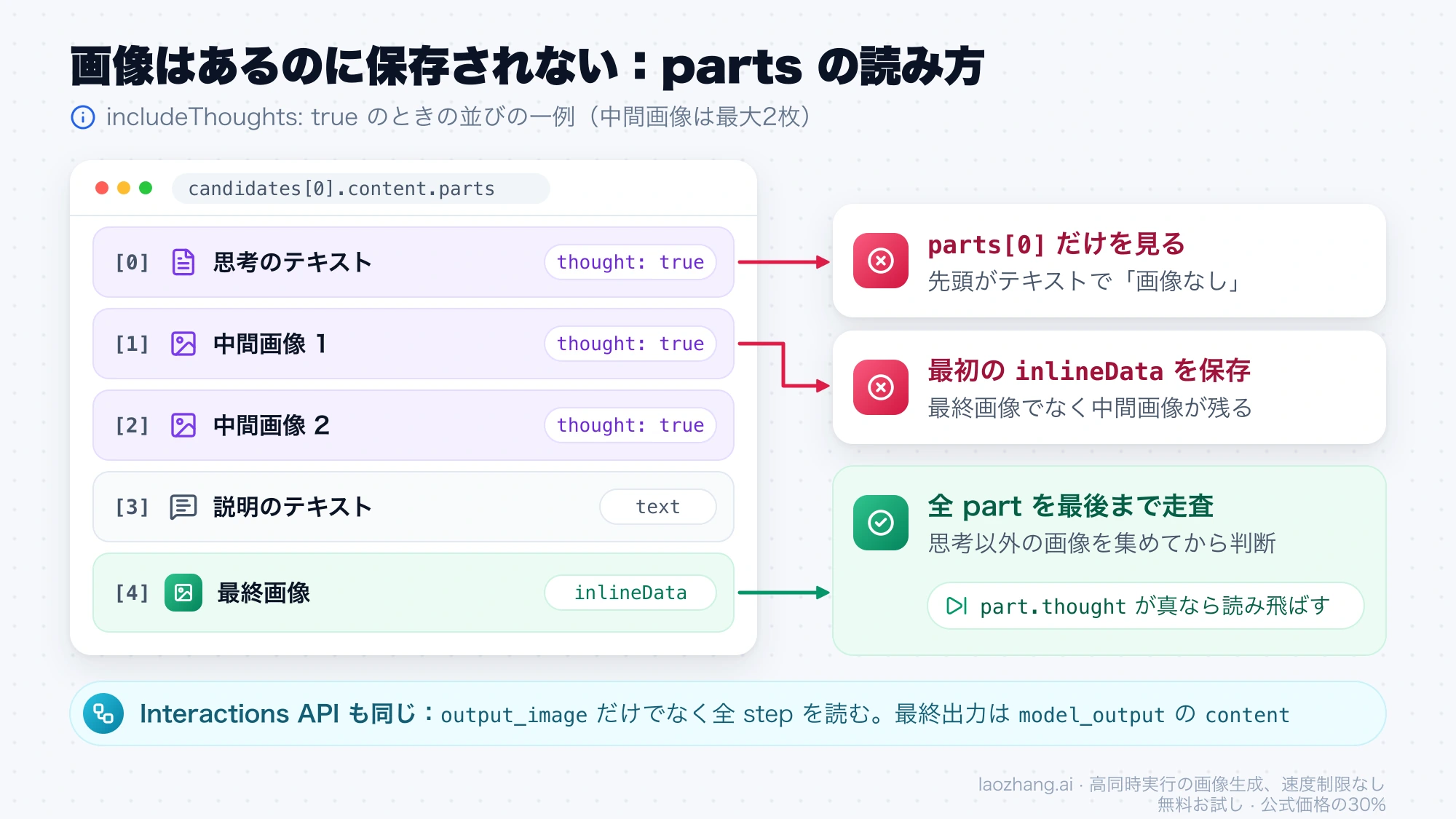The height and width of the screenshot is (819, 1456).
Task: Click 最終画像でなく中間画像が残る description
Action: (x=1090, y=408)
